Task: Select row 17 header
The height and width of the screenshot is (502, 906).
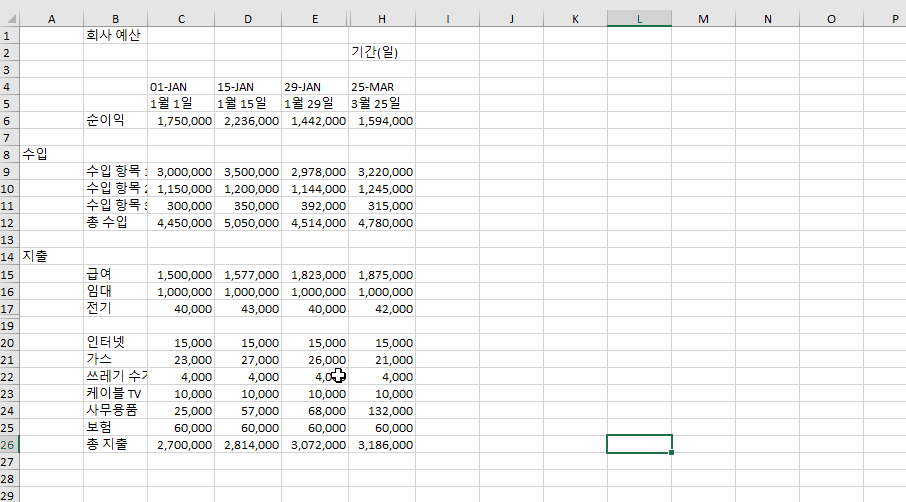Action: [x=7, y=308]
